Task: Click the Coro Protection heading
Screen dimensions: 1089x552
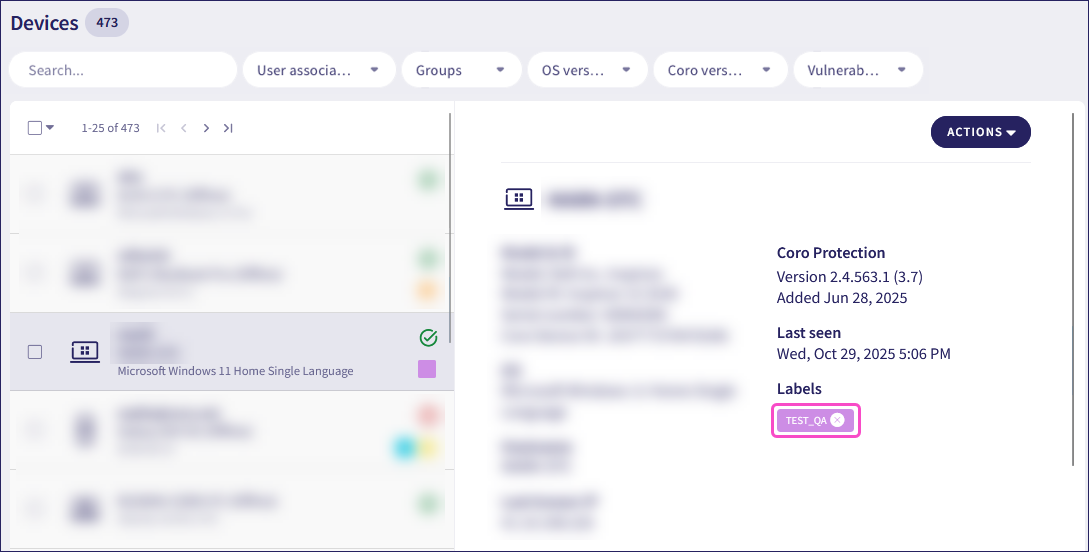Action: [x=831, y=253]
